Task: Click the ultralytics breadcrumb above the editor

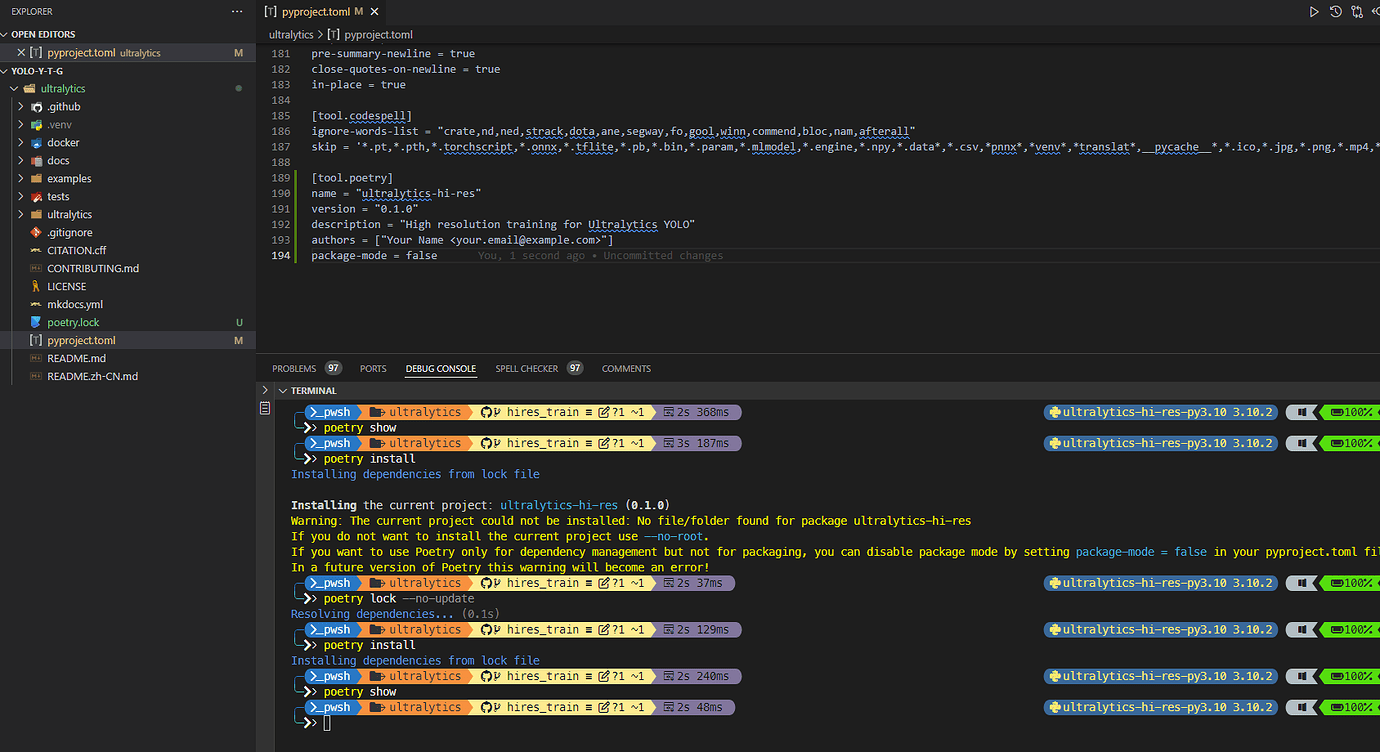Action: click(290, 34)
